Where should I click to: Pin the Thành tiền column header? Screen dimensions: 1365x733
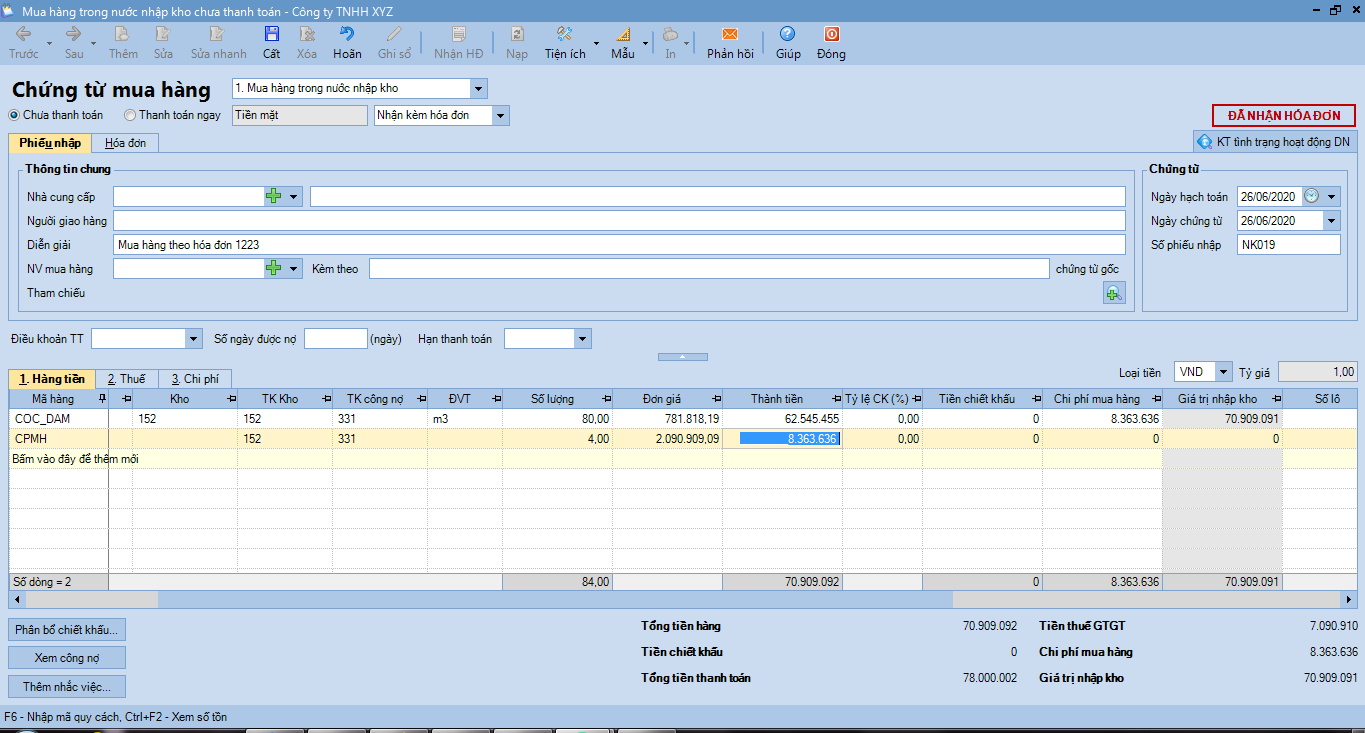pos(836,399)
